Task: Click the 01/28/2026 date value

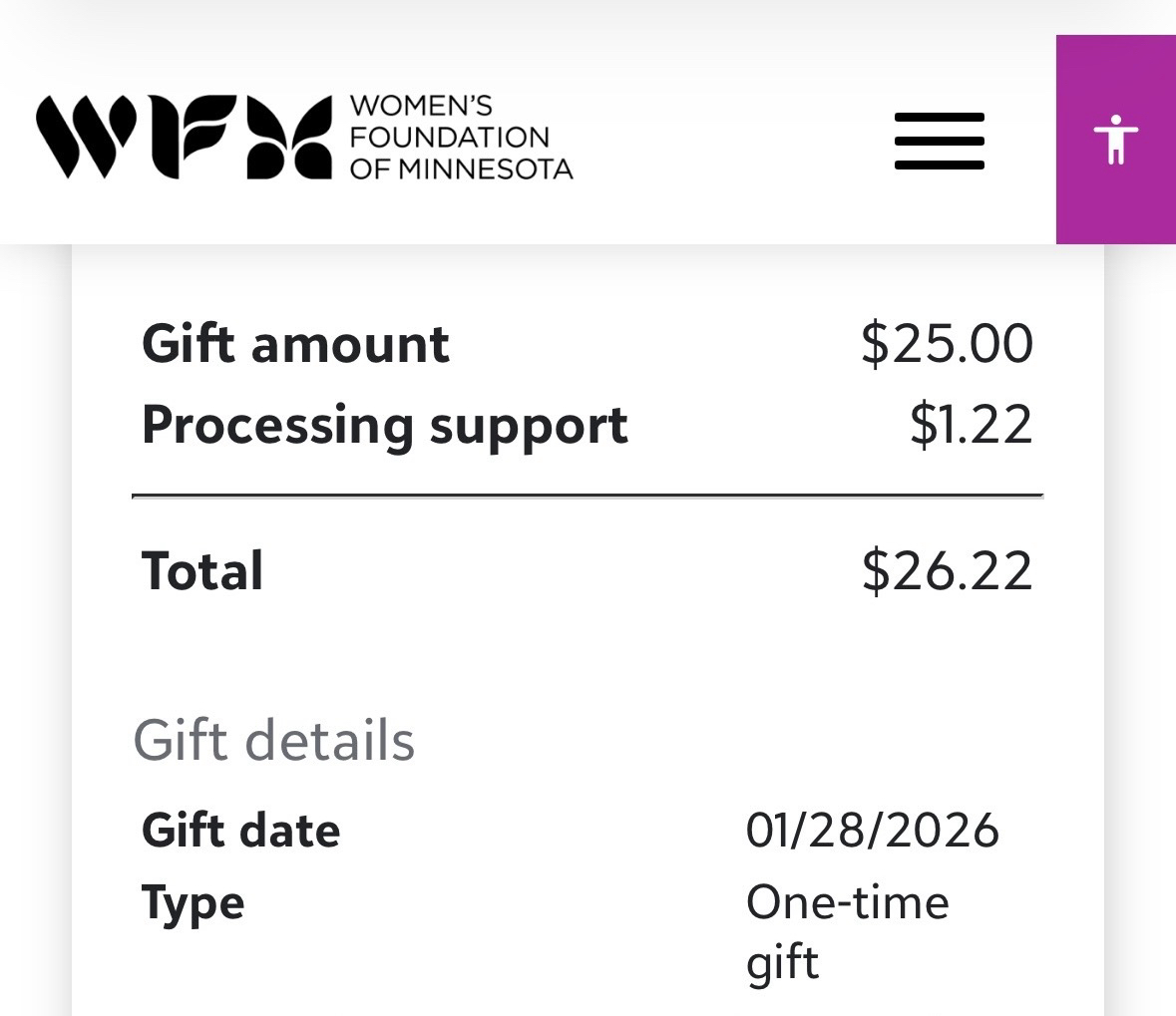Action: pos(872,831)
